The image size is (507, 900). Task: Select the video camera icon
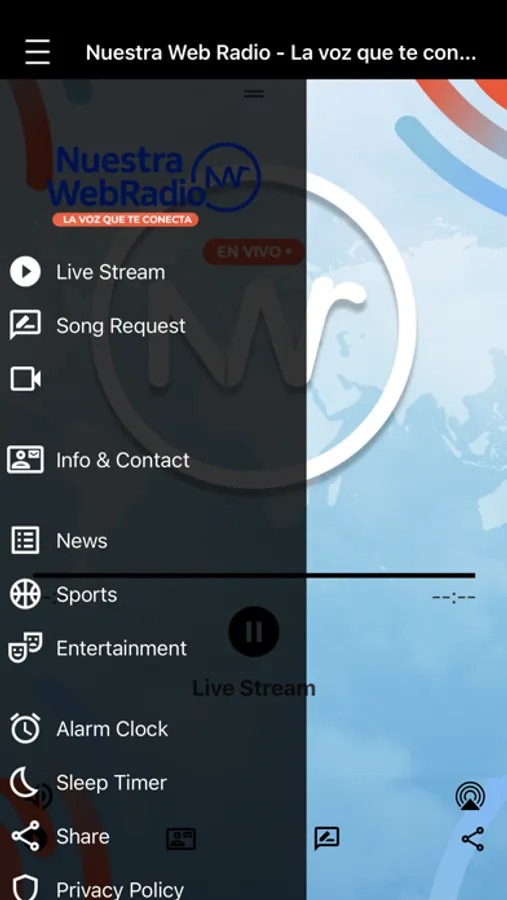point(26,379)
